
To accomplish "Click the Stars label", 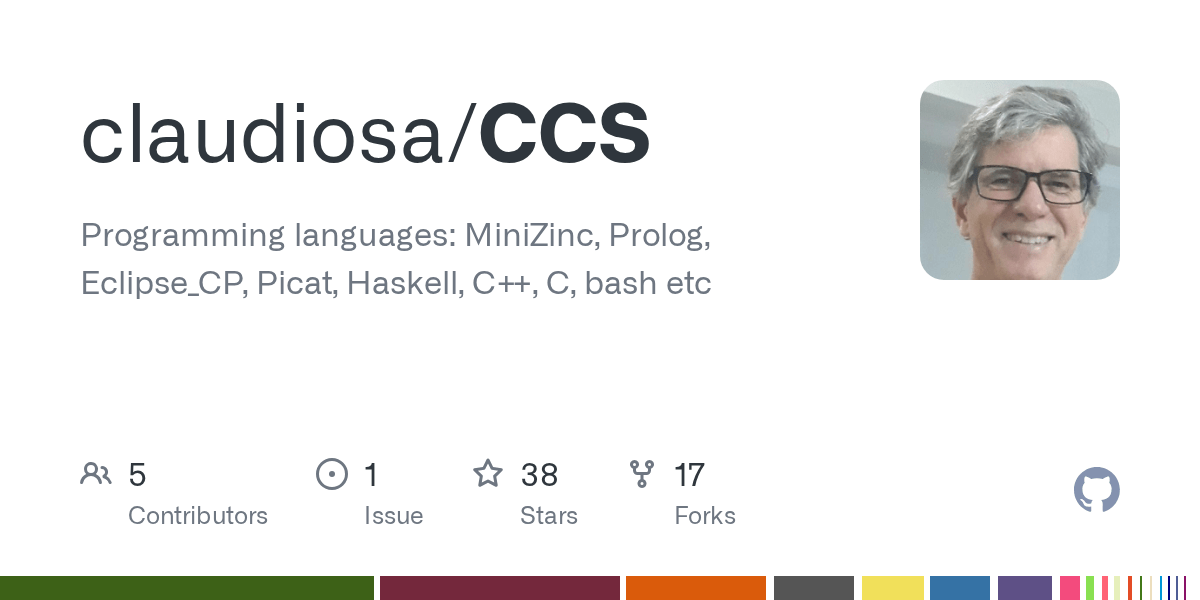I will click(x=548, y=516).
